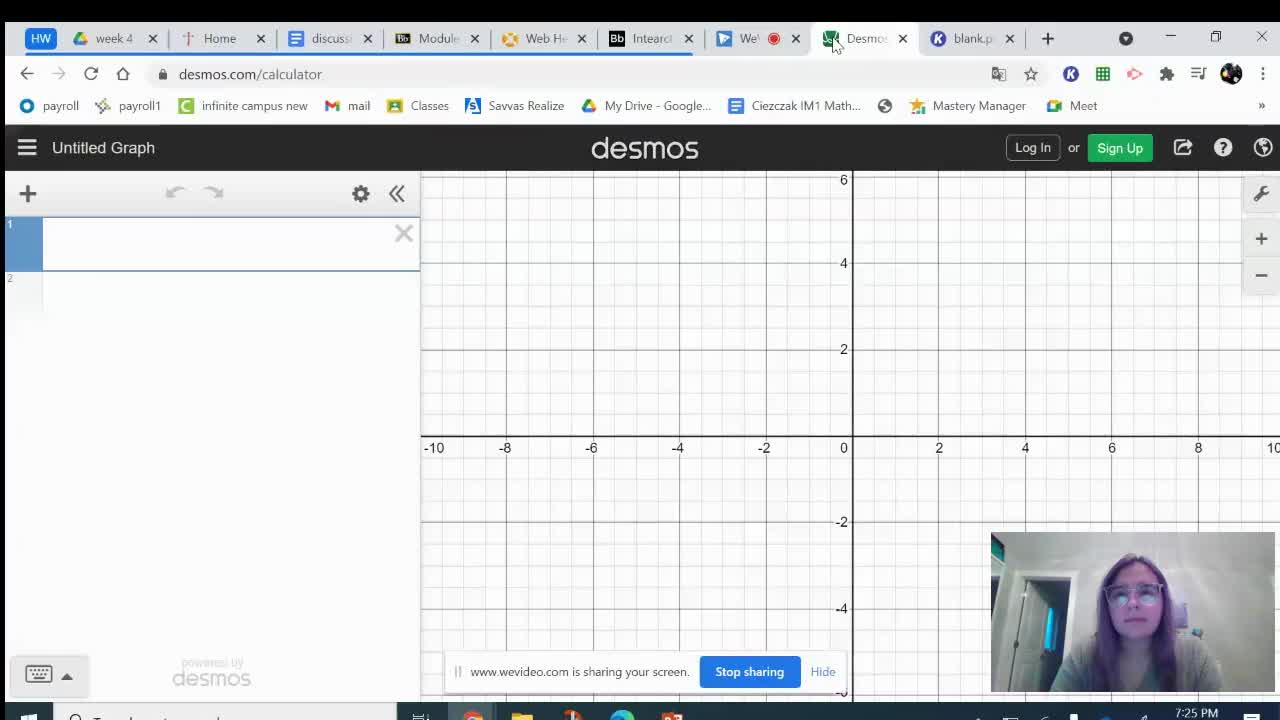Click the webcam video overlay
The width and height of the screenshot is (1280, 720).
click(x=1133, y=612)
